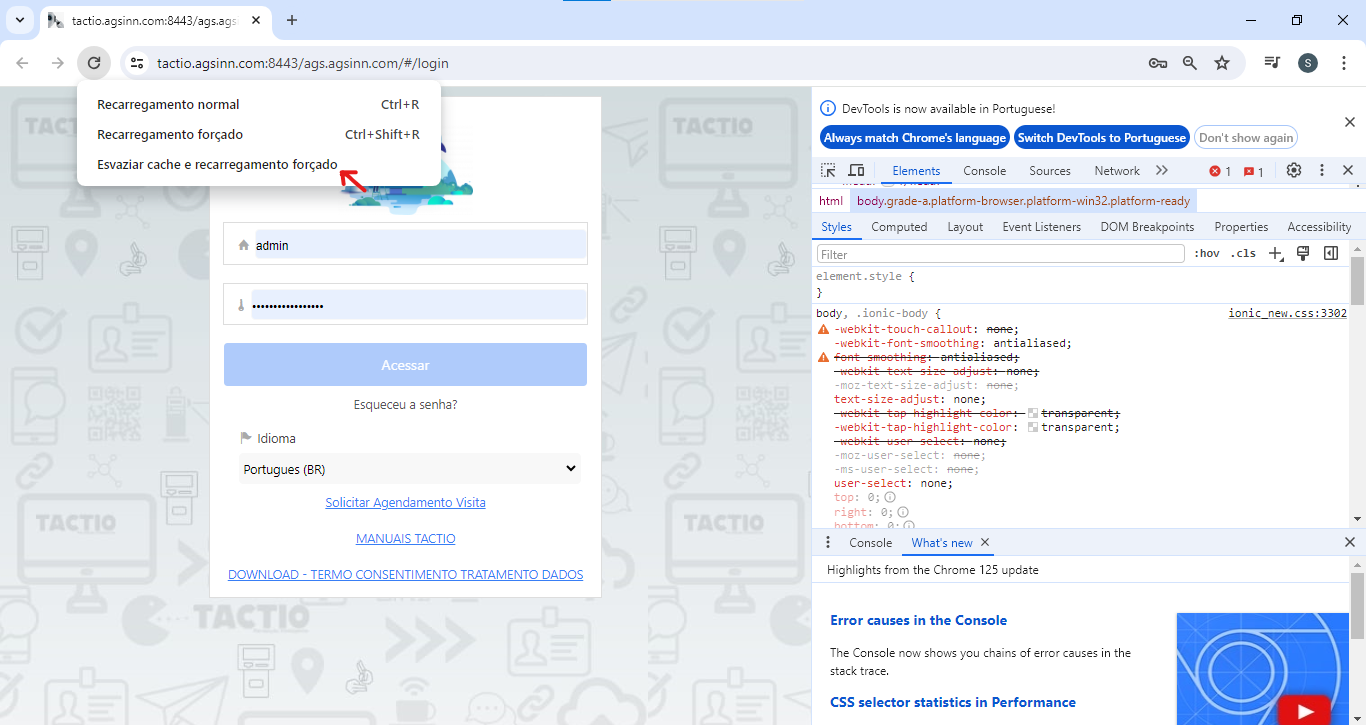Image resolution: width=1366 pixels, height=725 pixels.
Task: Bookmark this page with the star icon
Action: tap(1222, 63)
